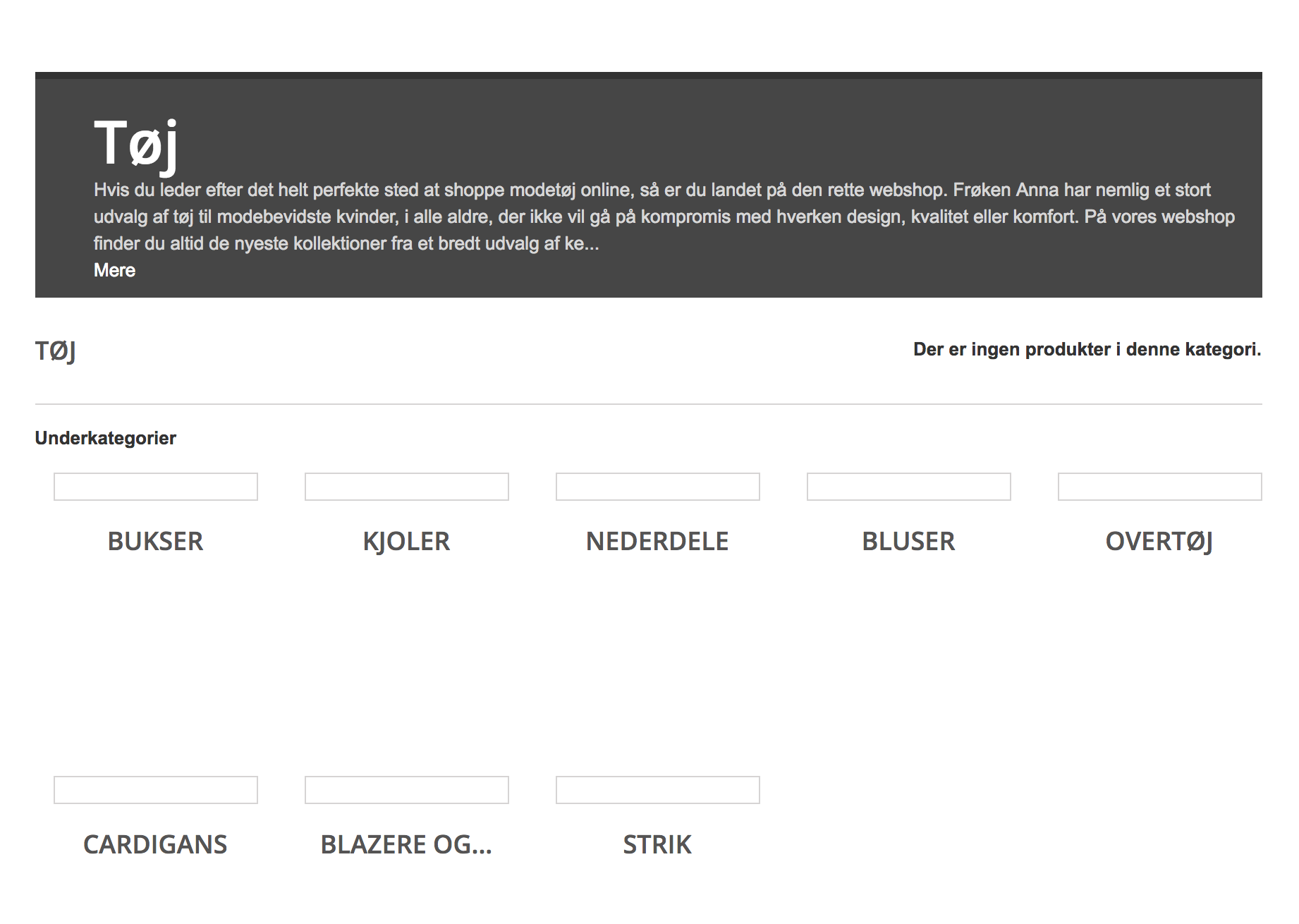Open the CARDIGANS subcategory link
The image size is (1299, 924).
click(x=155, y=844)
